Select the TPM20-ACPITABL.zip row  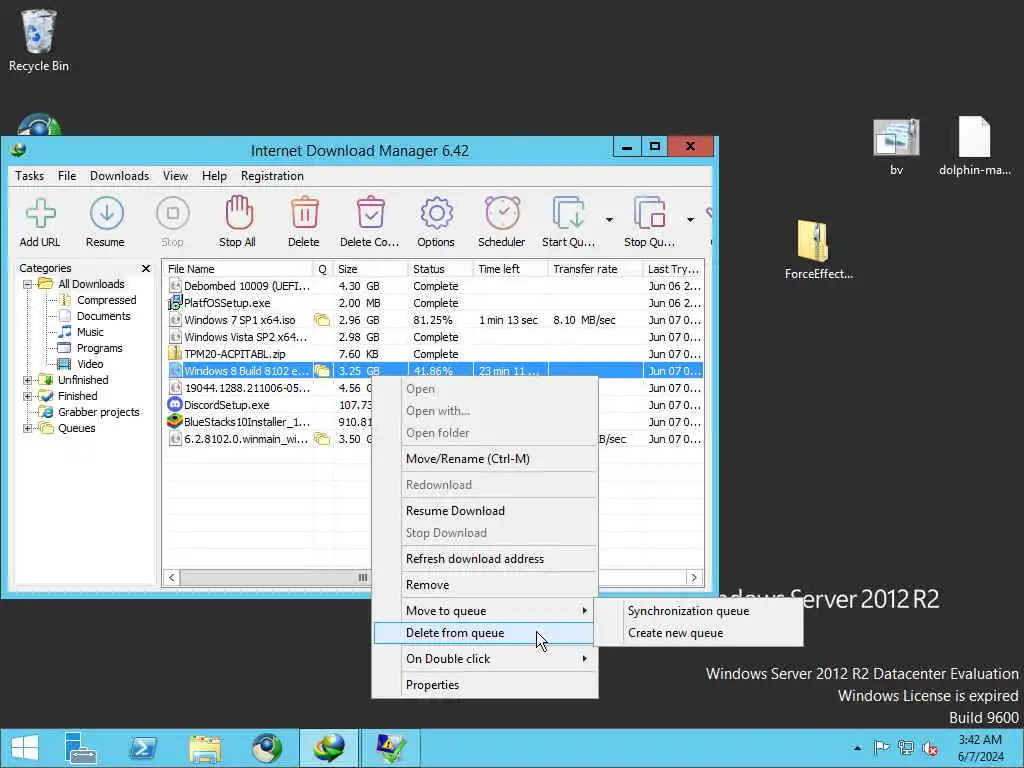[x=434, y=354]
